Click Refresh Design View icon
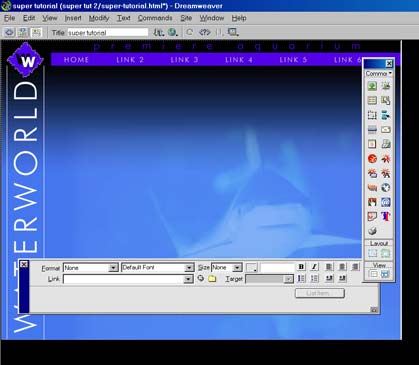419x365 pixels. [x=190, y=32]
